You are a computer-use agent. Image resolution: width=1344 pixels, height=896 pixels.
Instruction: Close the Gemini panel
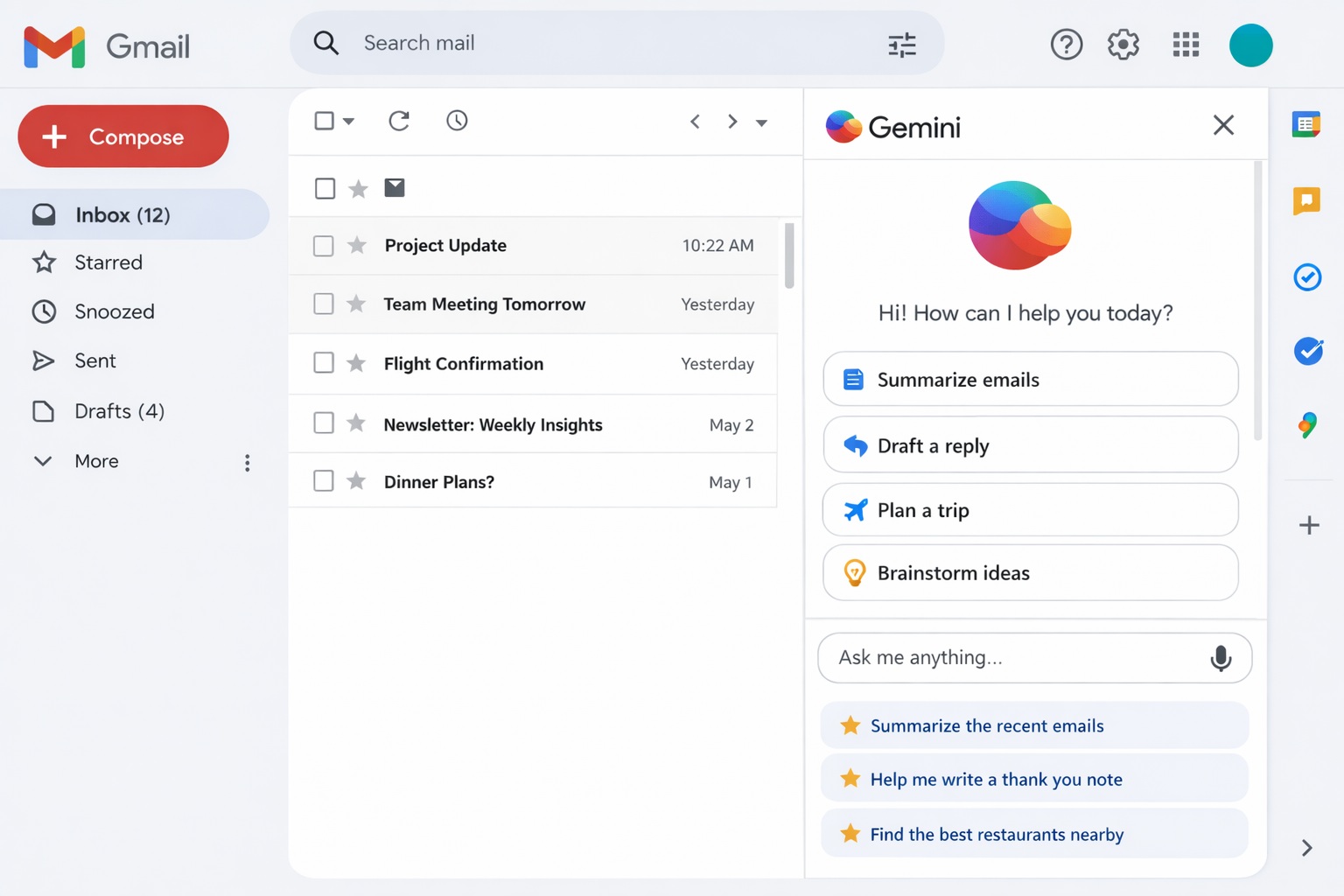1223,125
